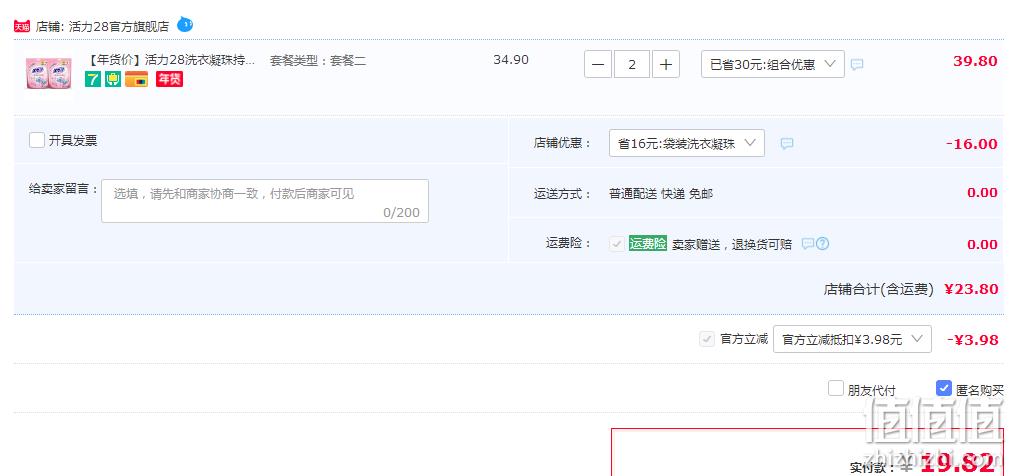Decrease quantity with minus button
Screen dimensions: 1013x476
[598, 65]
